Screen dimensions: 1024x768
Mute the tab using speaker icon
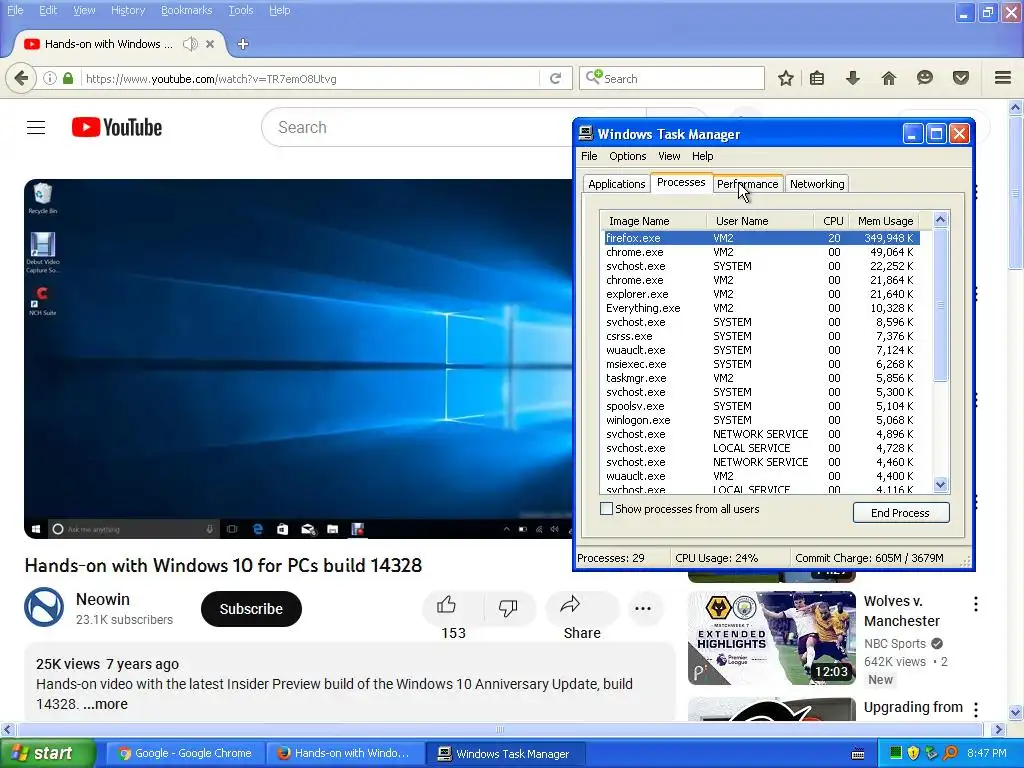pyautogui.click(x=190, y=44)
